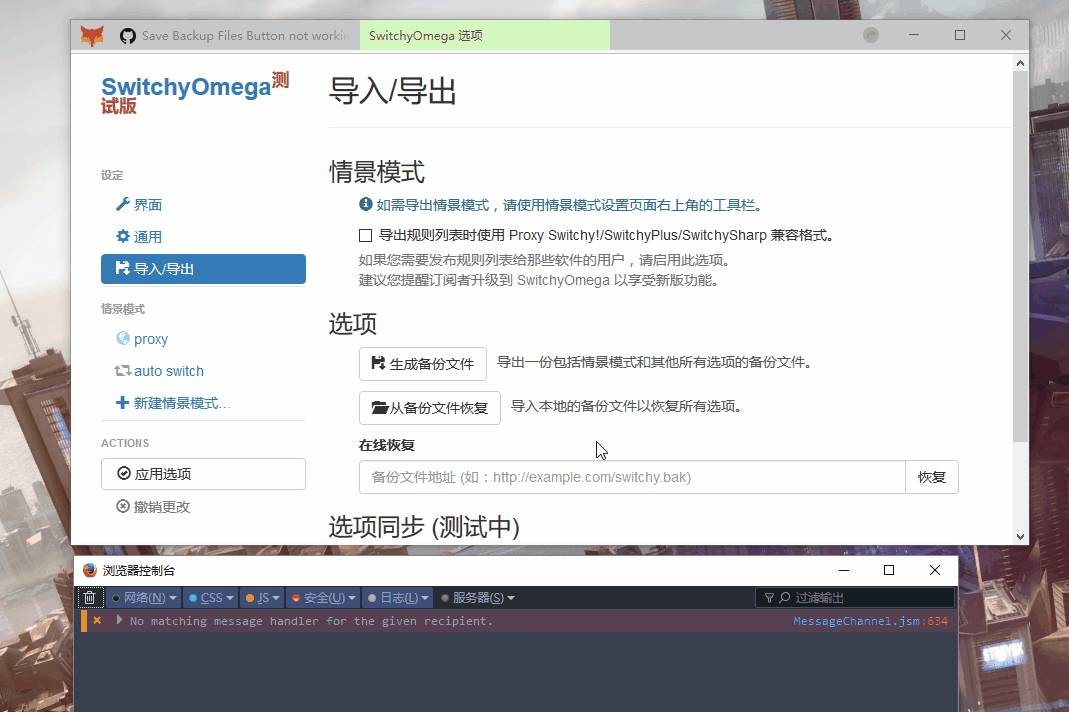Click the Firefox icon in console title bar
Image resolution: width=1069 pixels, height=712 pixels.
click(90, 570)
